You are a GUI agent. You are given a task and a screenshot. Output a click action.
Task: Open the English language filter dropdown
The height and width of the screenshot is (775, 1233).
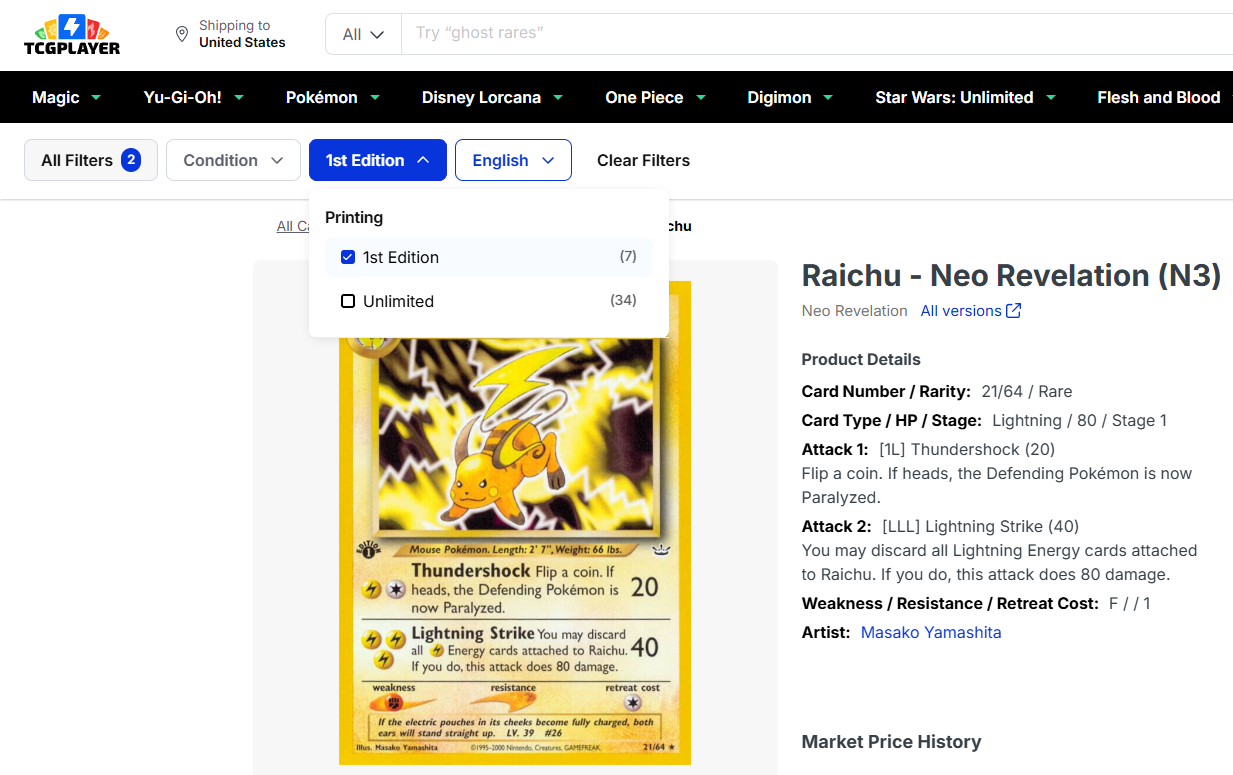(x=513, y=160)
